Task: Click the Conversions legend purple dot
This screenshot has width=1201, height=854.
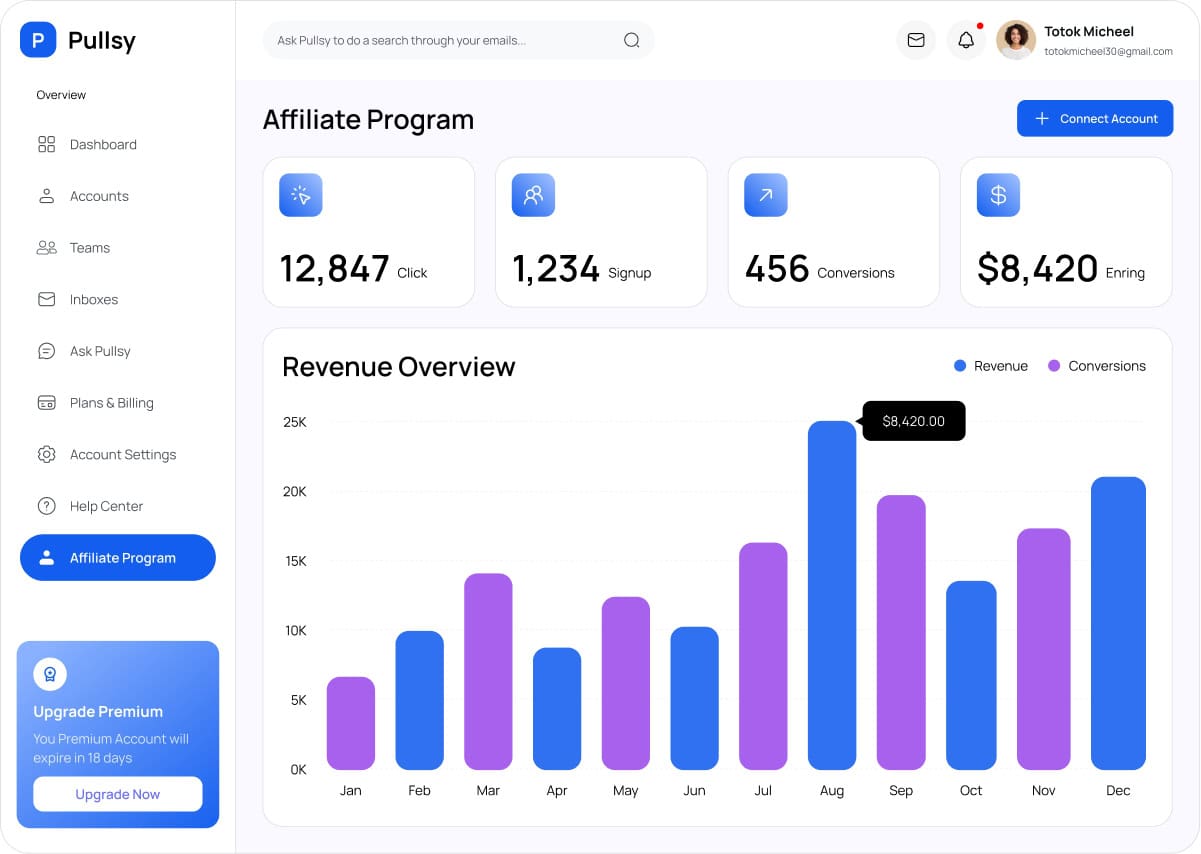Action: tap(1054, 366)
